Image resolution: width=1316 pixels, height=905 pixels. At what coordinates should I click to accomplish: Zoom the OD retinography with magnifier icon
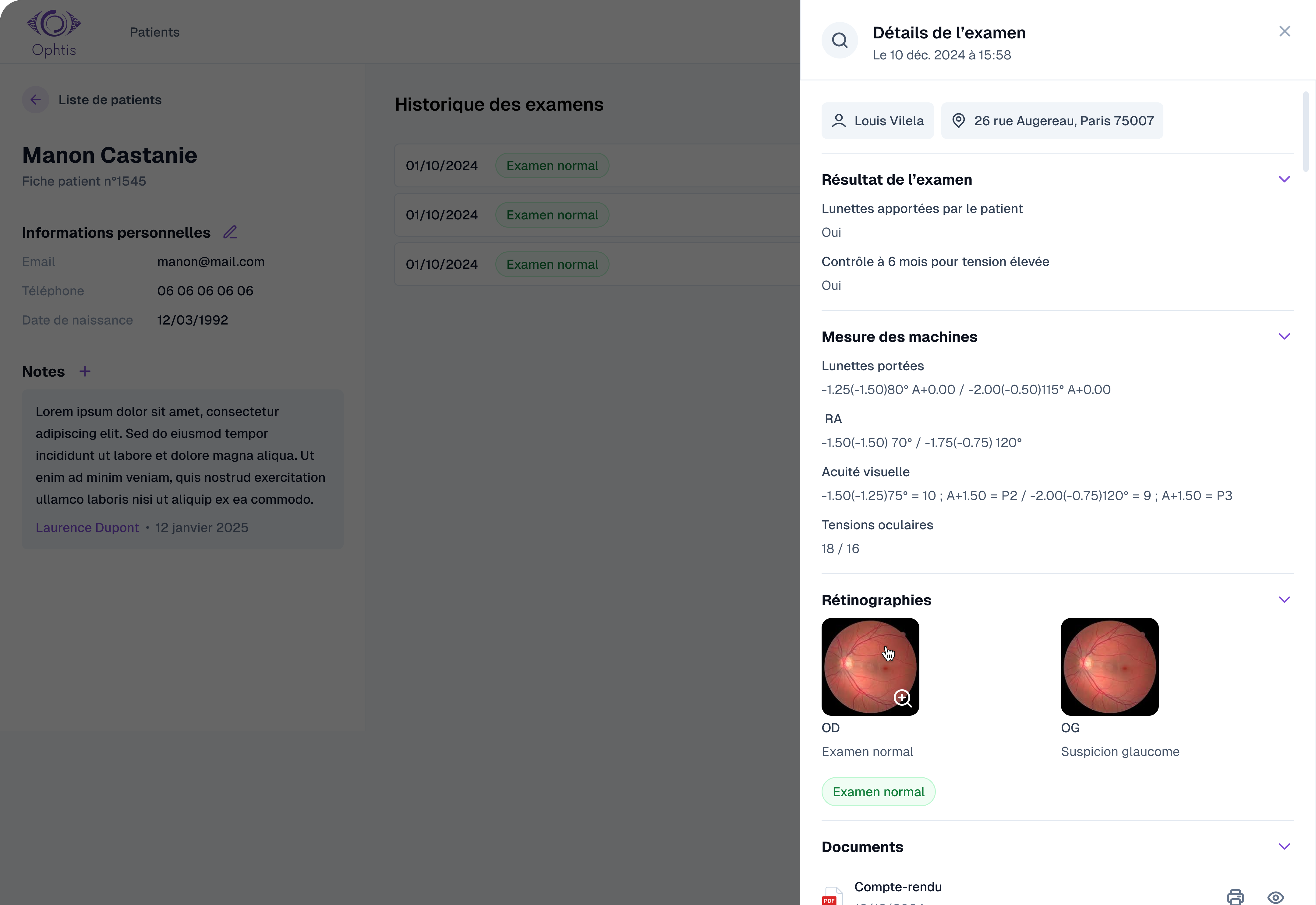pos(902,698)
